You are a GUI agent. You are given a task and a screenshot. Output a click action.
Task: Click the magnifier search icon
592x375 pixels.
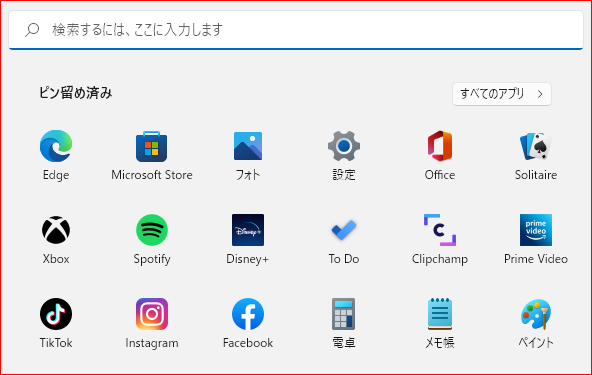point(32,30)
